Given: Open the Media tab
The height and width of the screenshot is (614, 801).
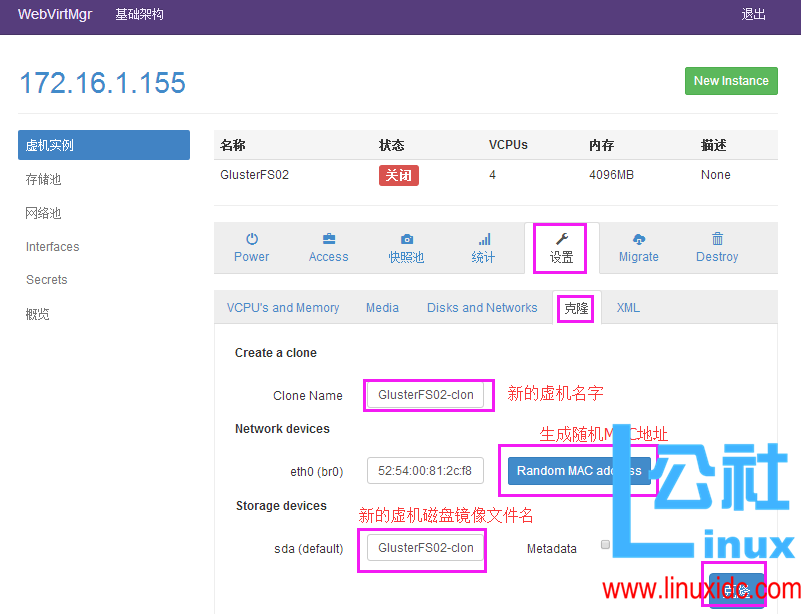Looking at the screenshot, I should 382,308.
